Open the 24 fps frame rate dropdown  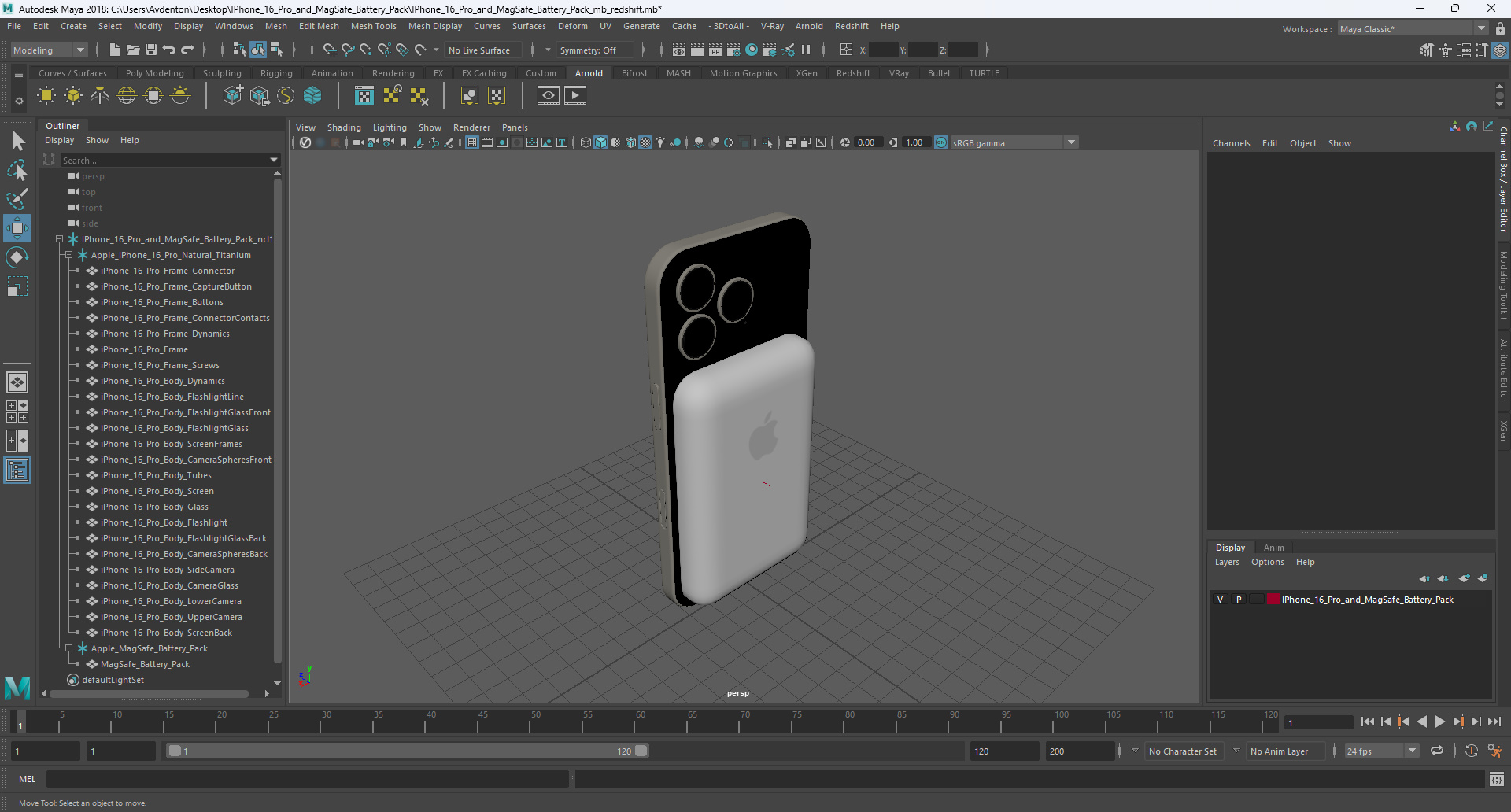[1381, 751]
